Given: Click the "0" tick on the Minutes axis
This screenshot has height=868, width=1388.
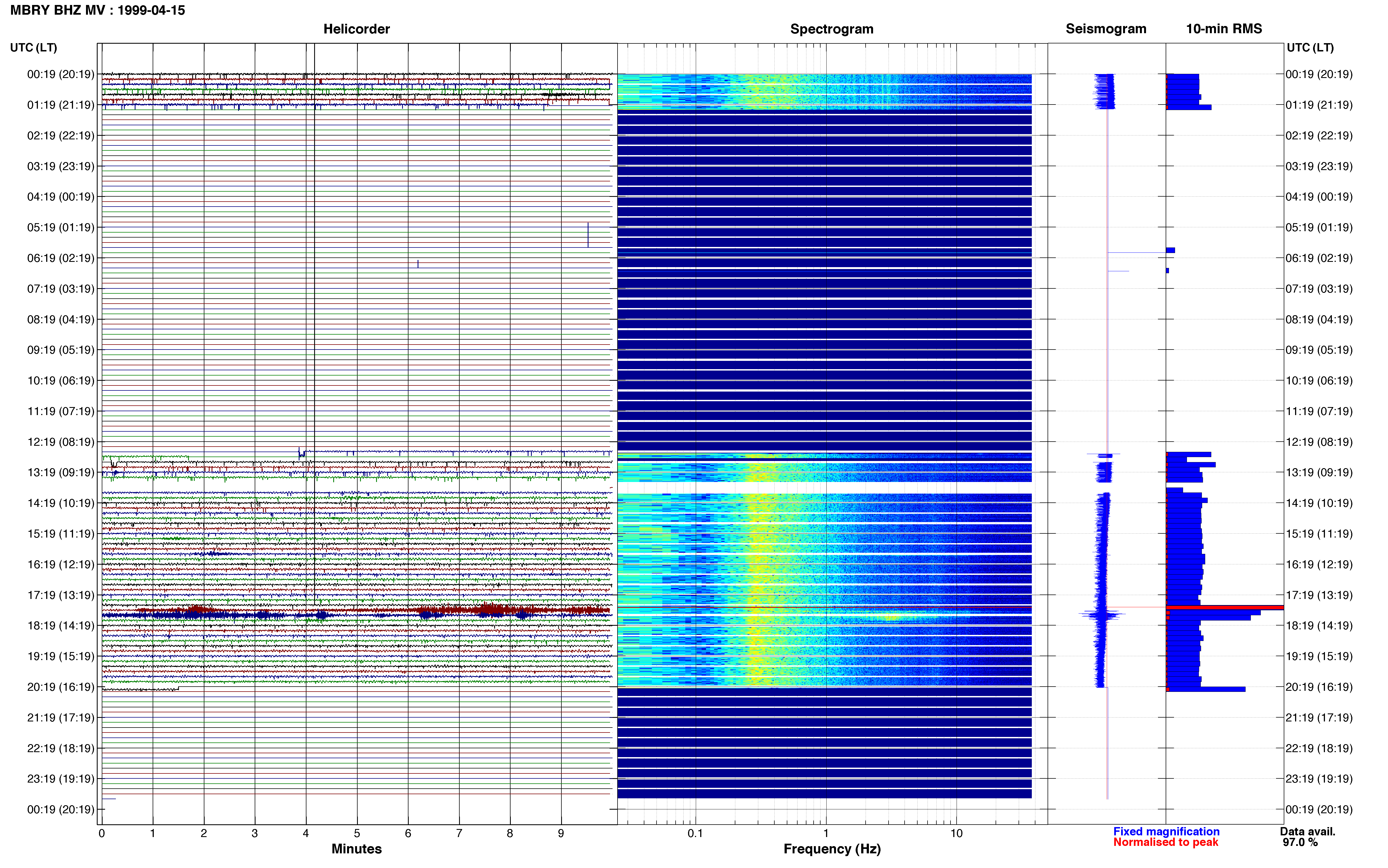Looking at the screenshot, I should [x=101, y=833].
